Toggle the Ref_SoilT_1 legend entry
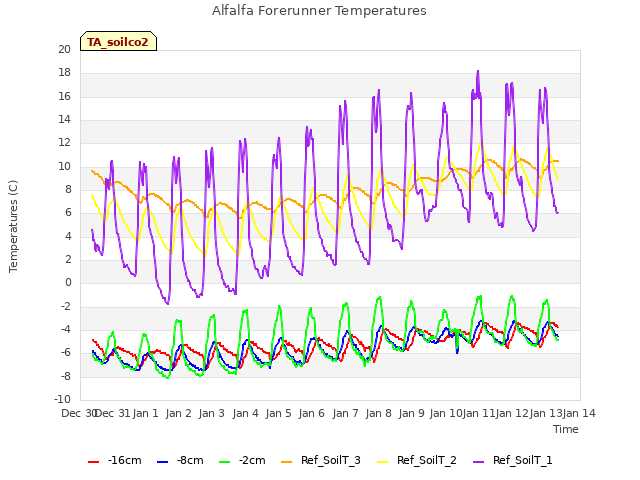Image resolution: width=640 pixels, height=480 pixels. [513, 460]
